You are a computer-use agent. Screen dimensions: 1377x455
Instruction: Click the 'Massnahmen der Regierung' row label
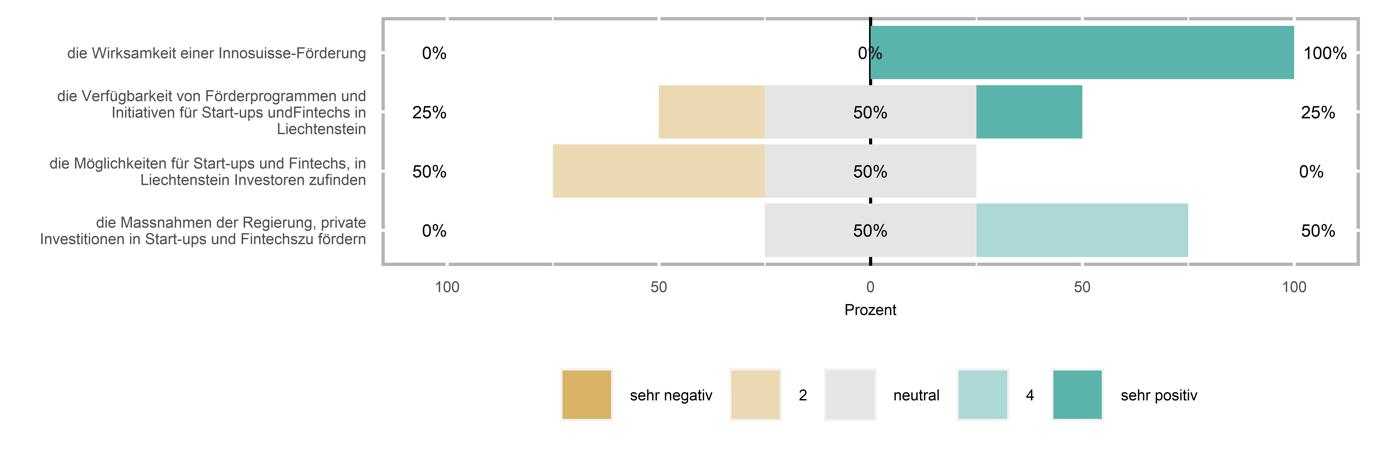[x=203, y=230]
